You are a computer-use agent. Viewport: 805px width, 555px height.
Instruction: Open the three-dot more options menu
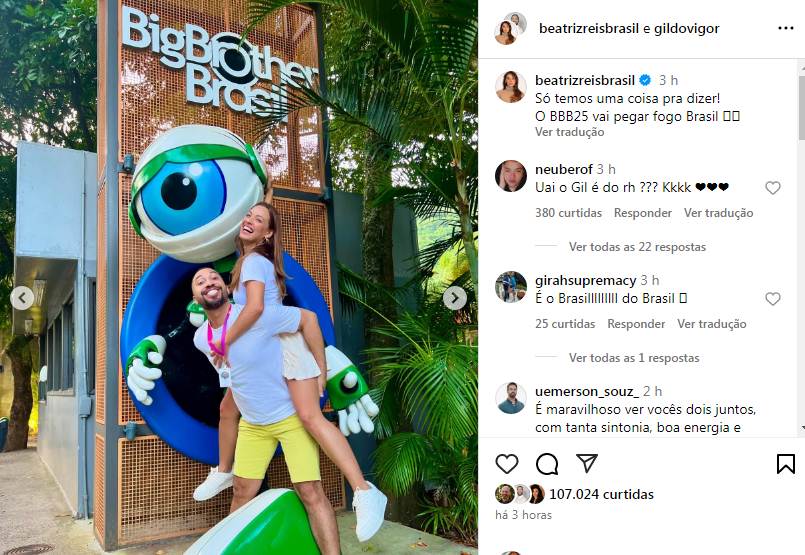[785, 28]
